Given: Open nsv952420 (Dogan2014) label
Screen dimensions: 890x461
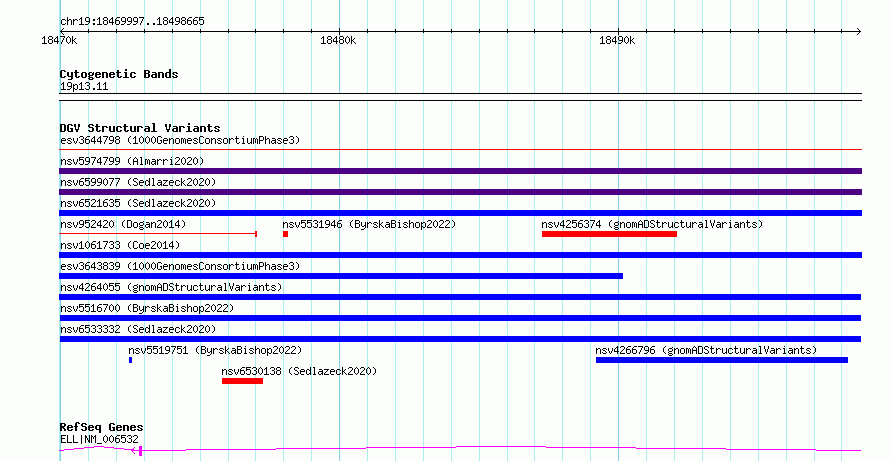Looking at the screenshot, I should click(x=123, y=224).
